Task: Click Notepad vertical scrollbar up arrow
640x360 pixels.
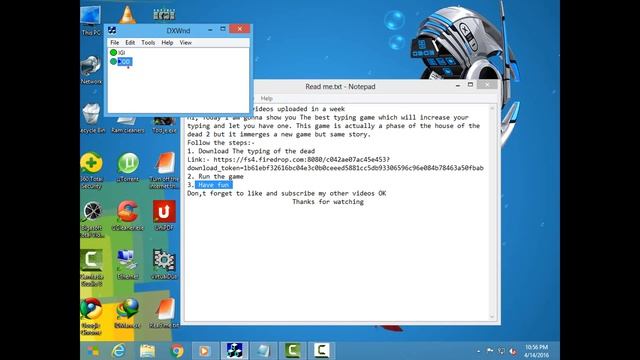Action: [x=492, y=109]
